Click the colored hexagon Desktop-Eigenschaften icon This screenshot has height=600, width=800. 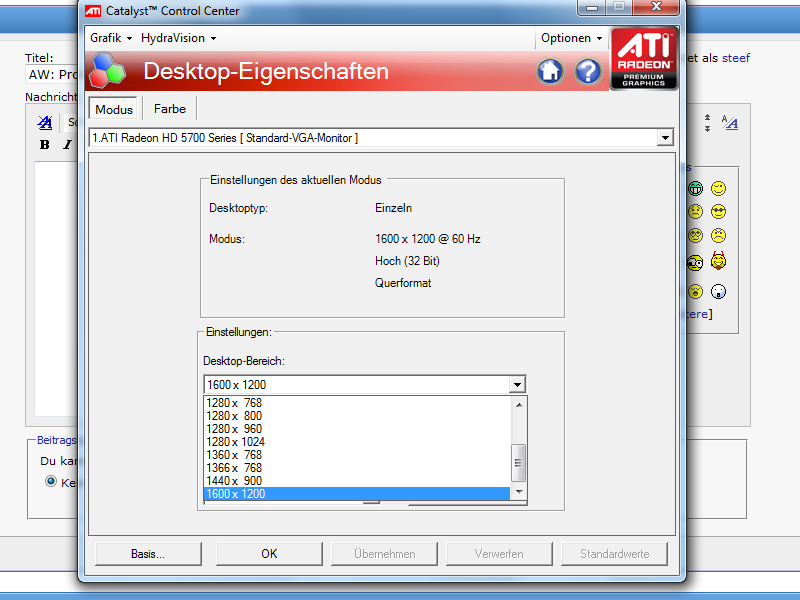tap(107, 70)
